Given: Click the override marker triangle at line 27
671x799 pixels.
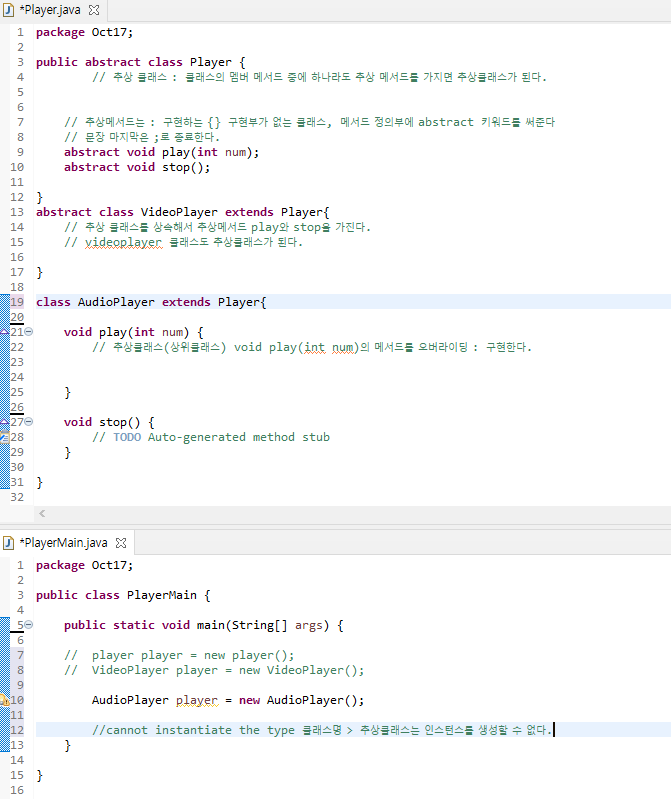Looking at the screenshot, I should 4,421.
